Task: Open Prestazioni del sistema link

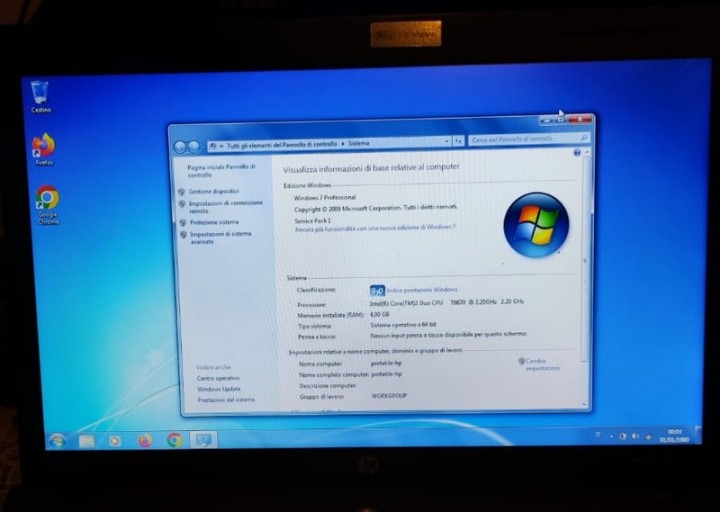Action: pyautogui.click(x=226, y=400)
